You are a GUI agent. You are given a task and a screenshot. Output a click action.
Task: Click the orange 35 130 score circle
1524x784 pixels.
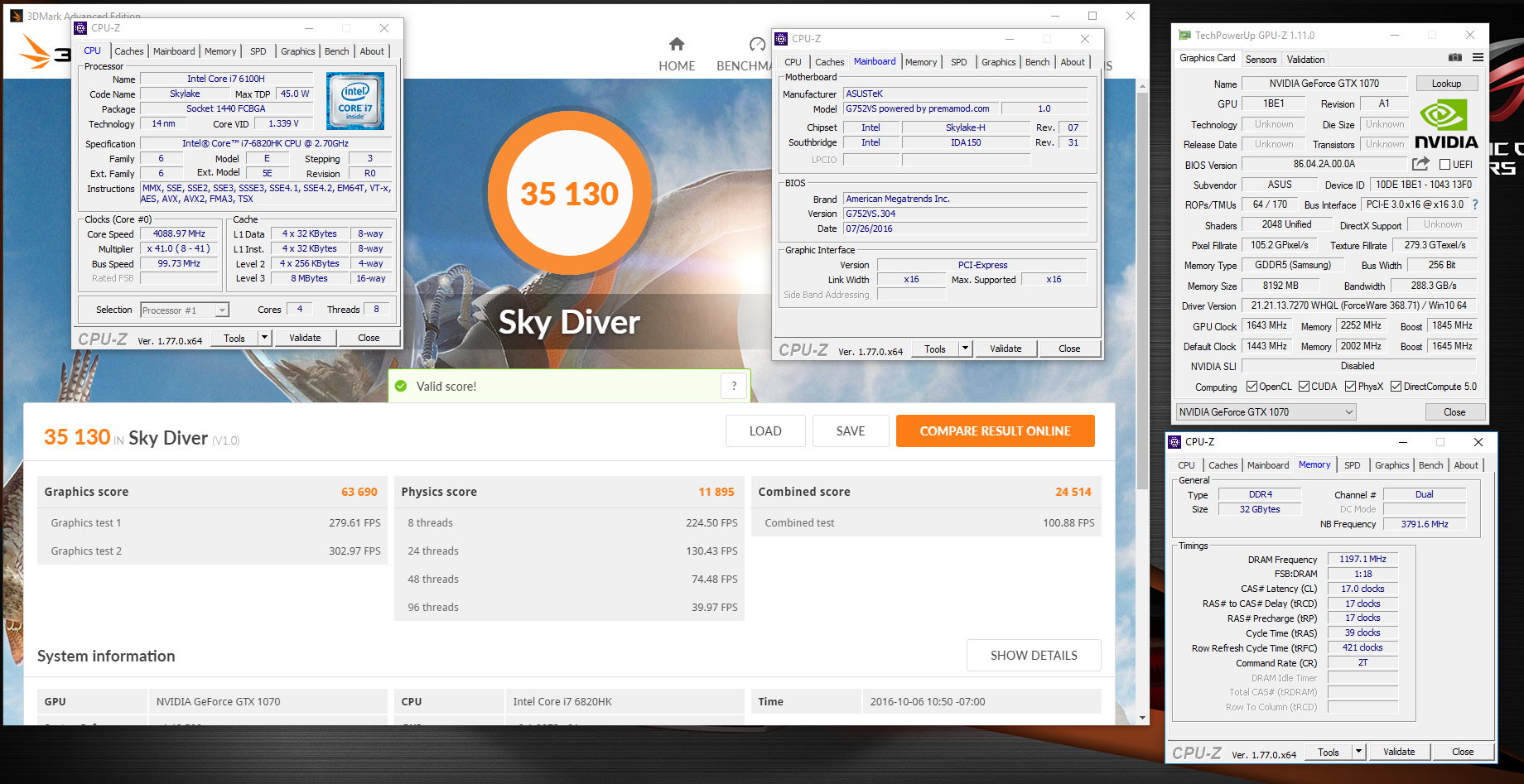tap(569, 194)
